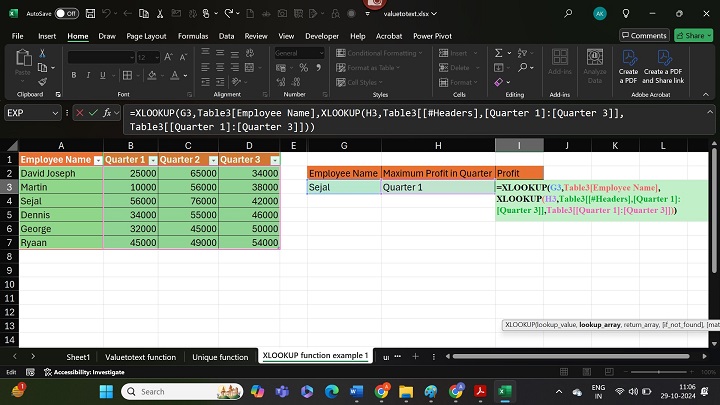Open the Formulas ribbon tab
720x405 pixels.
(193, 35)
